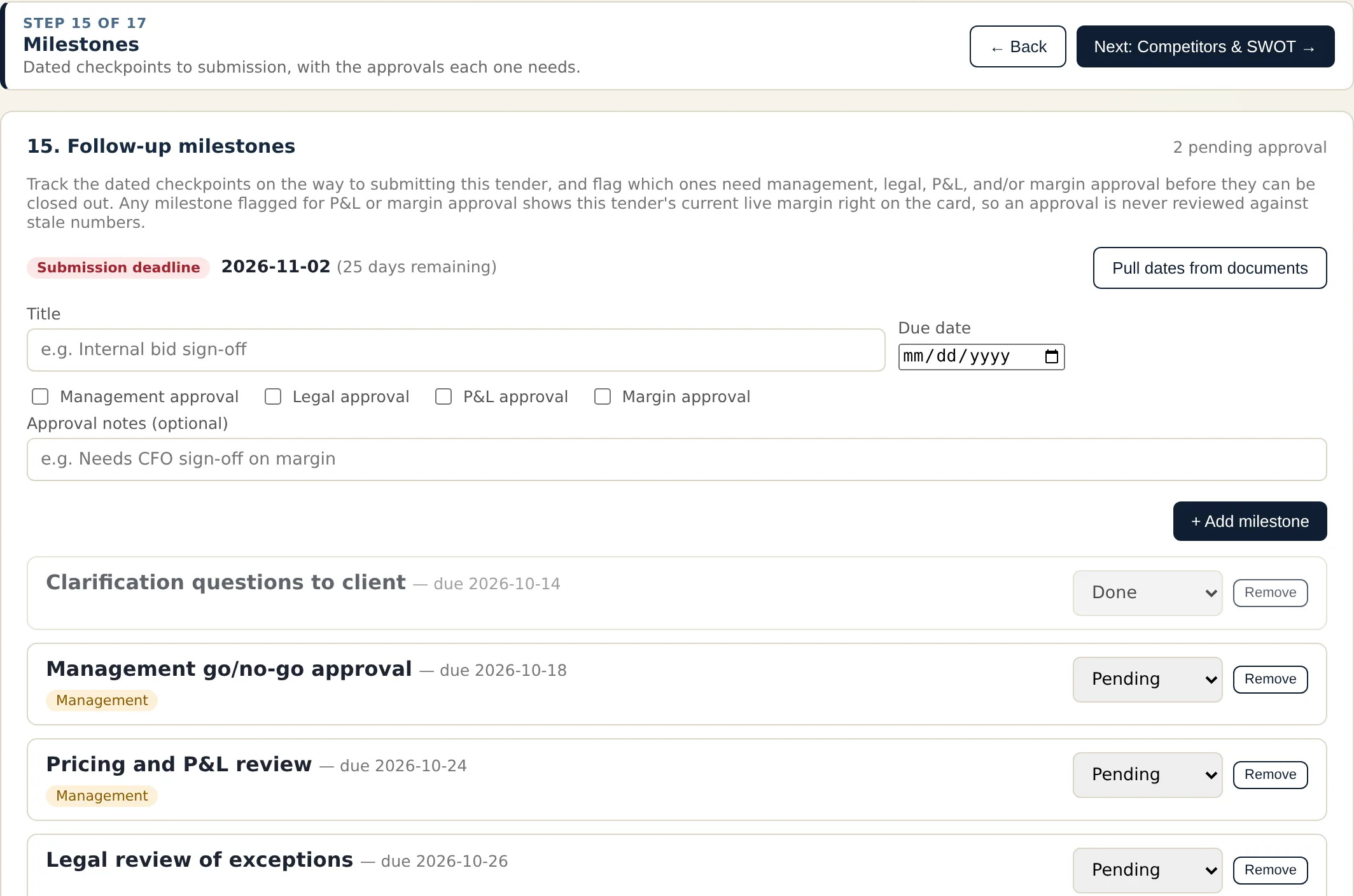Click Management tag on Pricing and P&L review

[102, 795]
